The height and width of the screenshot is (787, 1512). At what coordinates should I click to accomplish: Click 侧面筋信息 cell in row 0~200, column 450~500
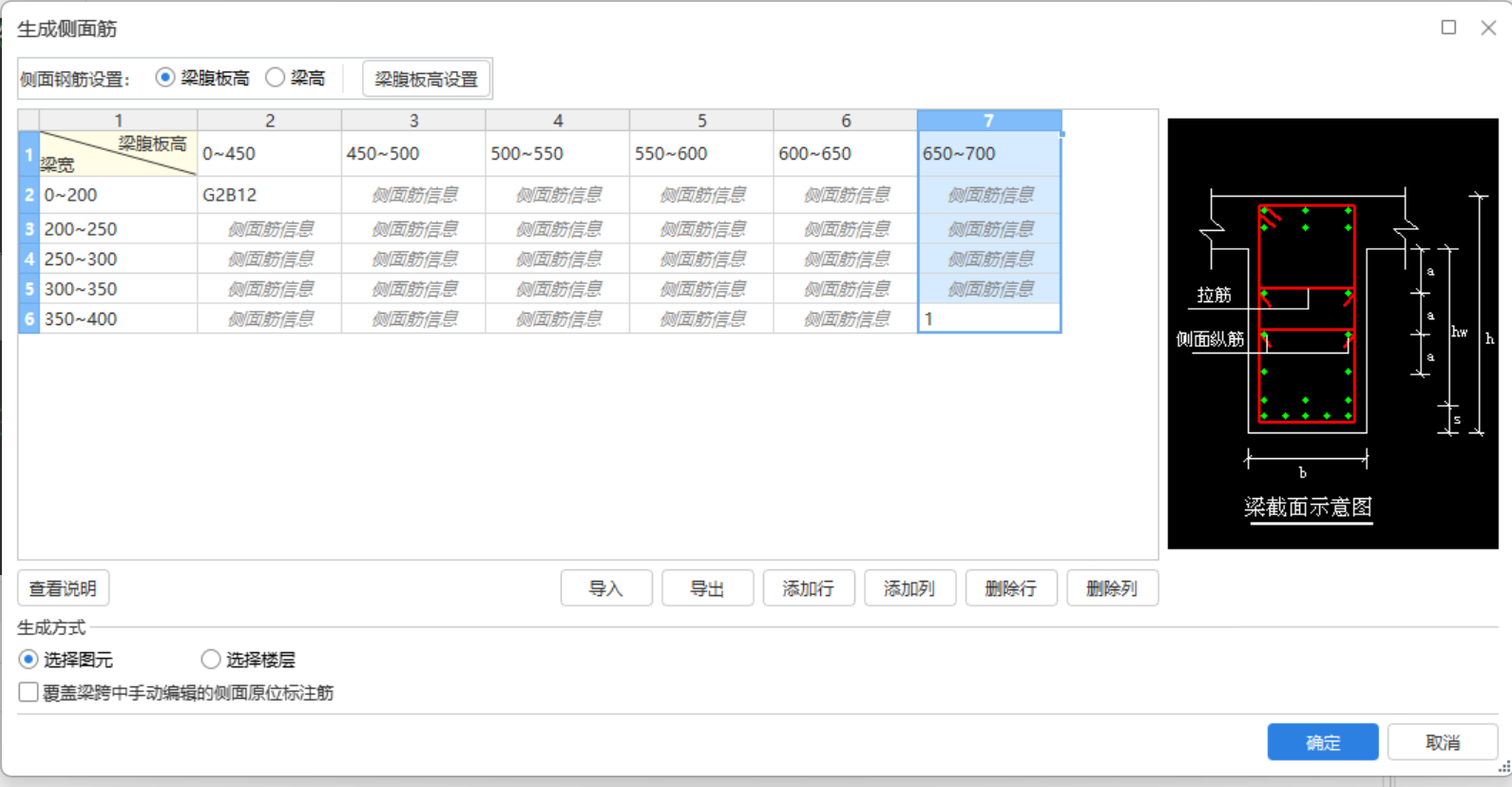[413, 195]
